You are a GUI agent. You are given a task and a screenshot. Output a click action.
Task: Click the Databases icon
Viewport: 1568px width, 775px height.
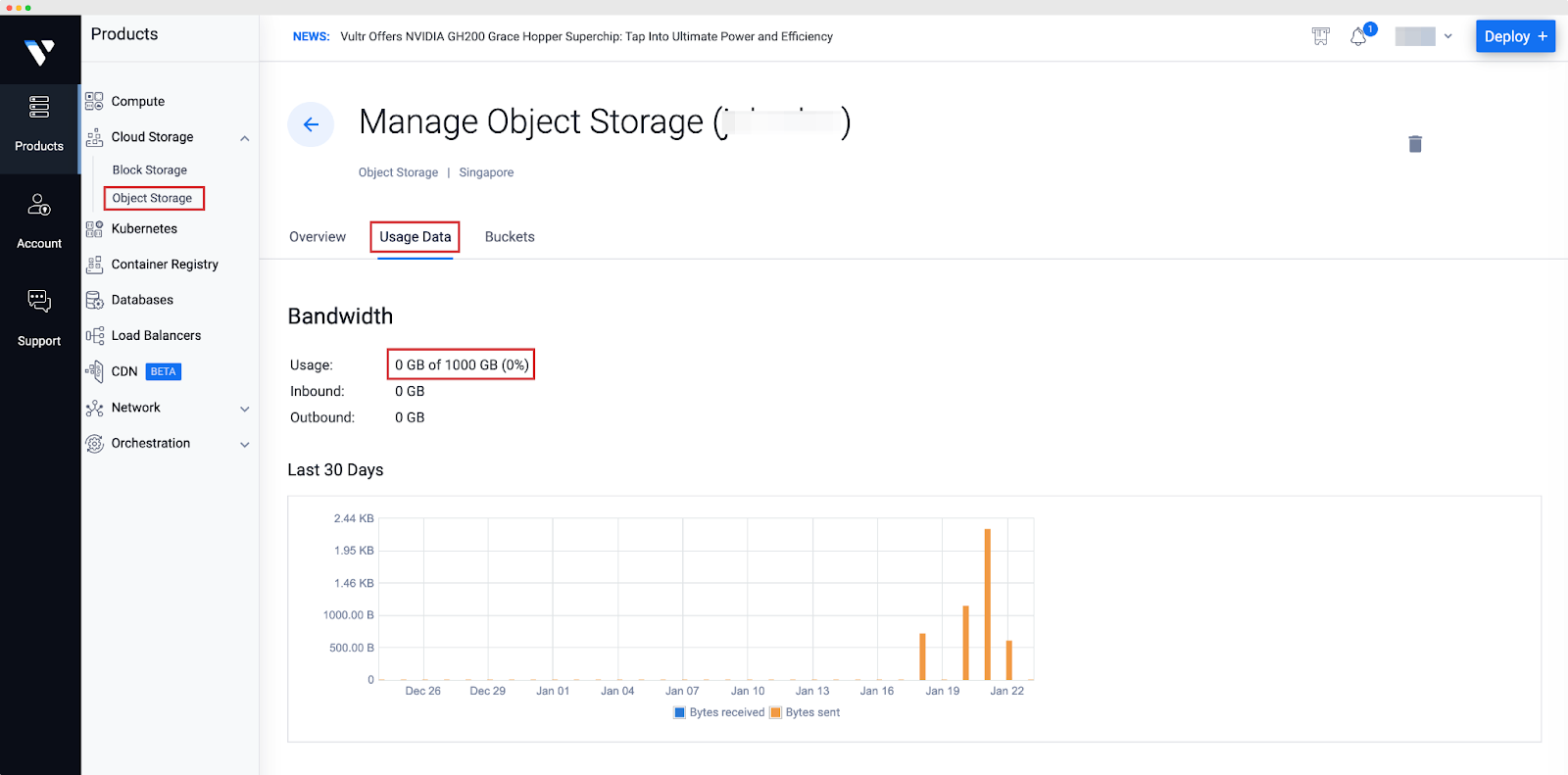tap(94, 300)
